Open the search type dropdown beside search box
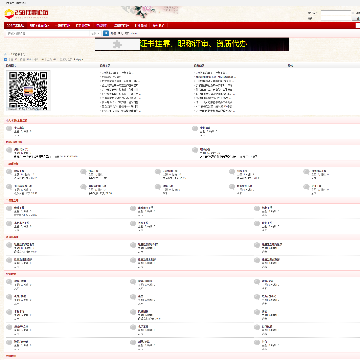360x360 pixels. pyautogui.click(x=96, y=33)
